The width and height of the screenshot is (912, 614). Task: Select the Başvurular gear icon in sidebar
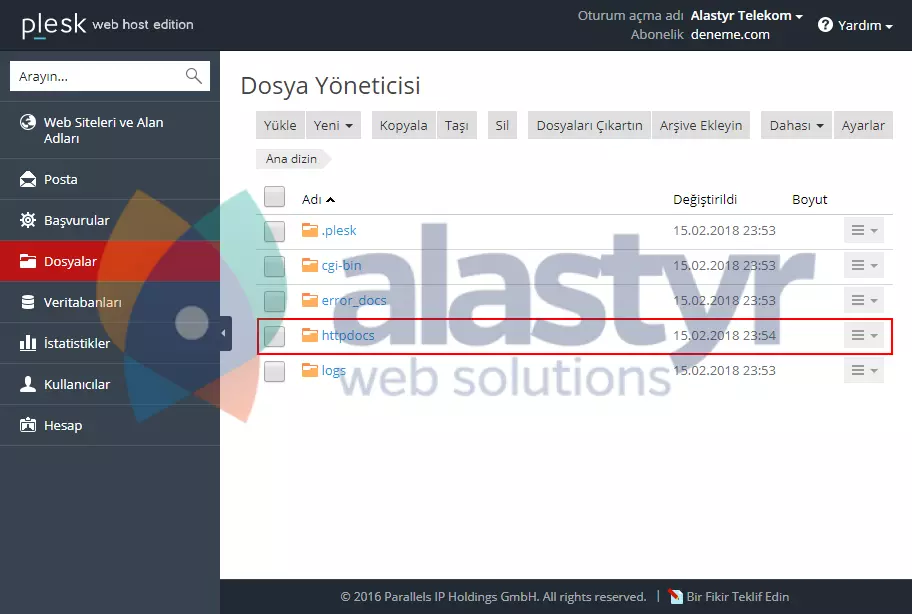(x=29, y=220)
